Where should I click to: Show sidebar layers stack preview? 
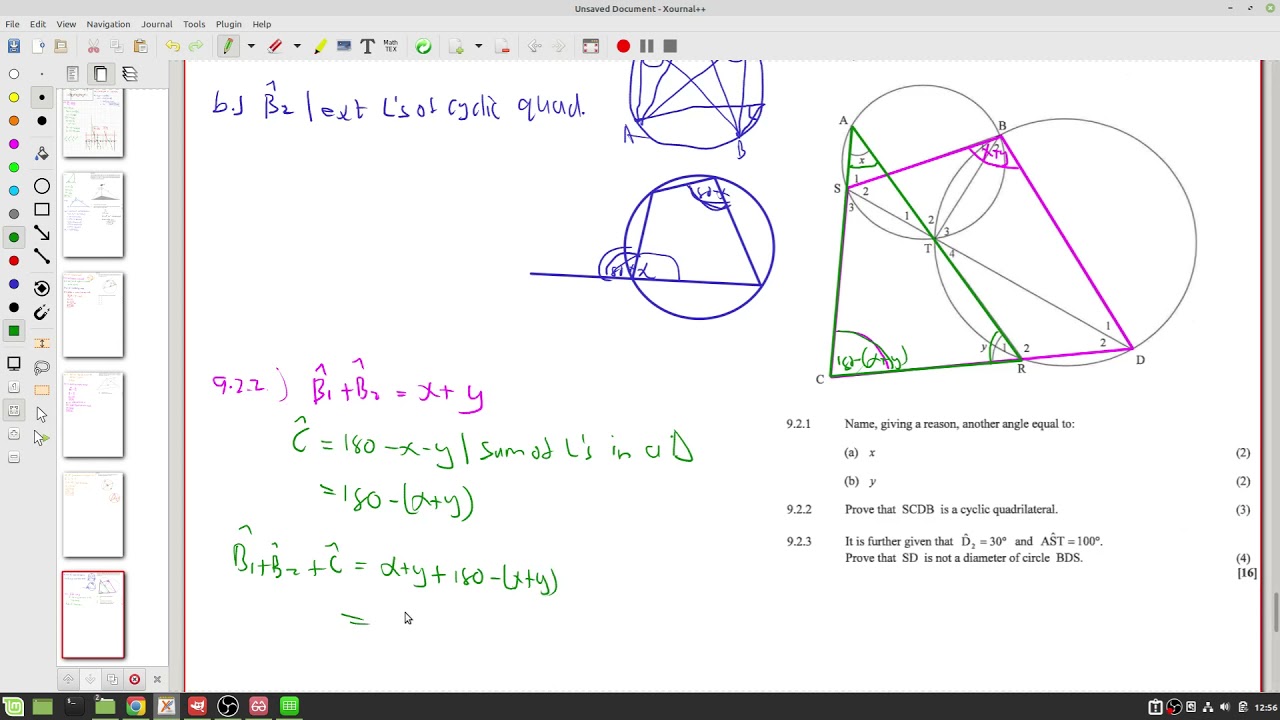pos(129,74)
